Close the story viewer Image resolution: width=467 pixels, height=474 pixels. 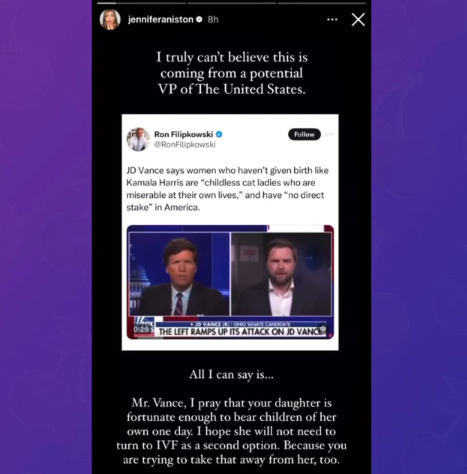358,20
